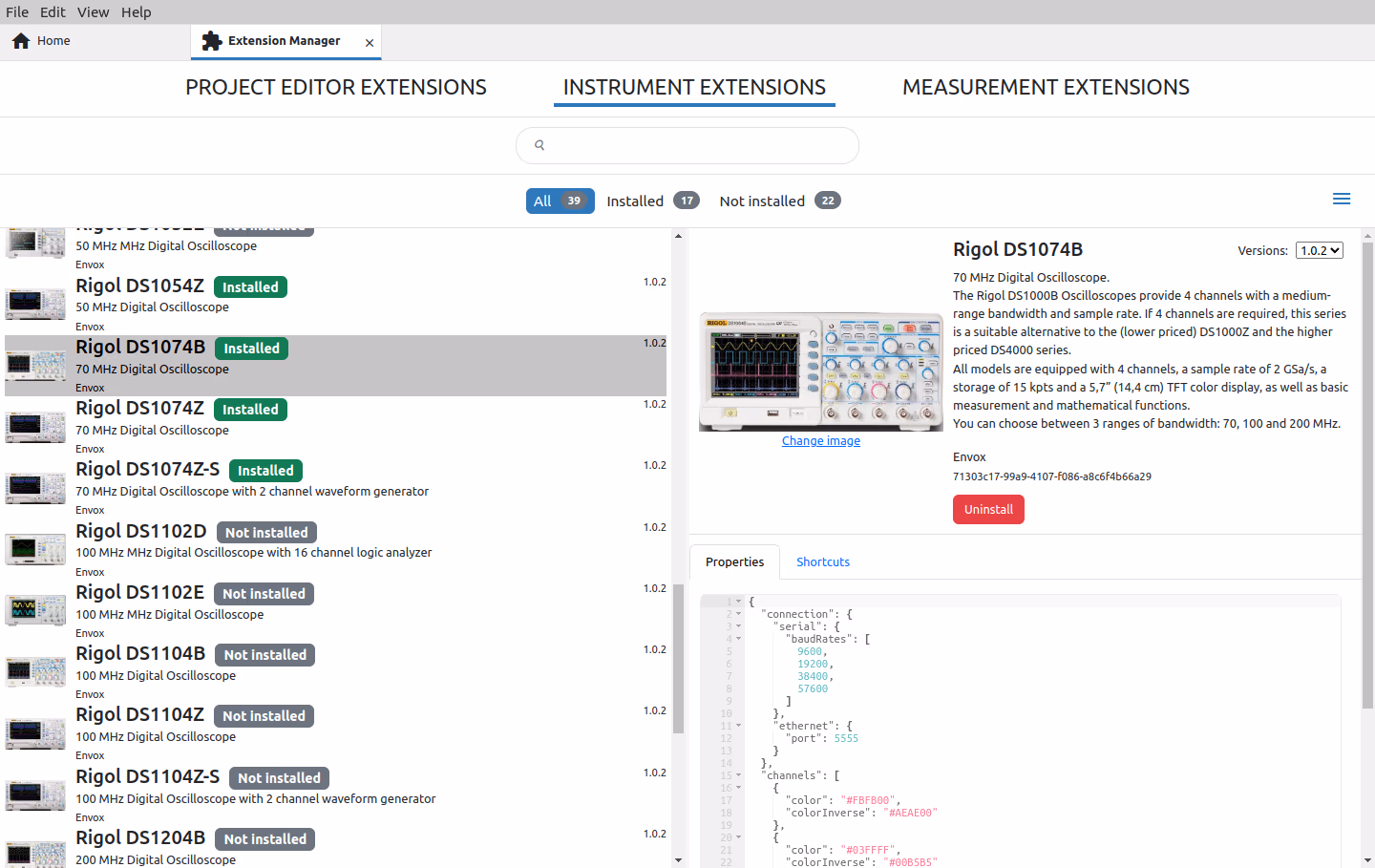Collapse the "serial" fold on line 3
The height and width of the screenshot is (868, 1375).
(738, 626)
